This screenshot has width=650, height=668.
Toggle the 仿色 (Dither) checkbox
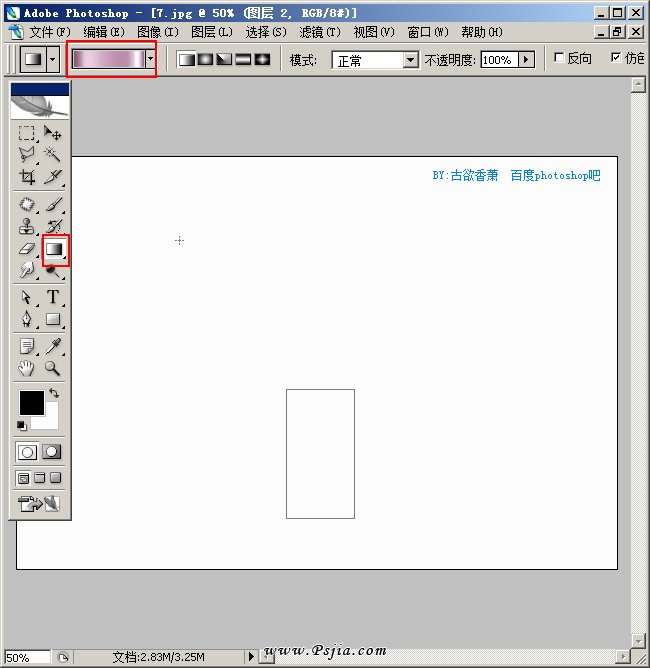(x=616, y=57)
